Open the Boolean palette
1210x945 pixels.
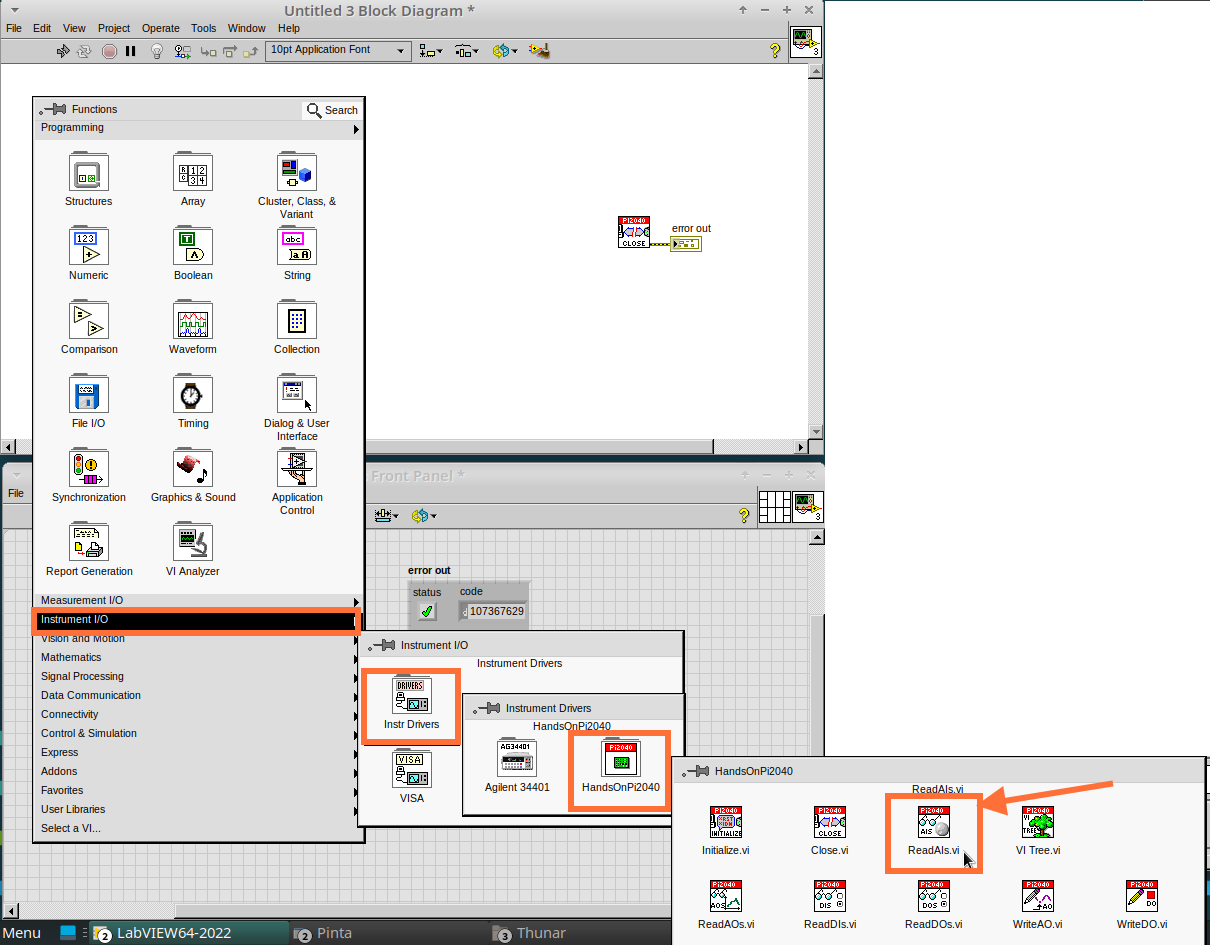point(193,254)
